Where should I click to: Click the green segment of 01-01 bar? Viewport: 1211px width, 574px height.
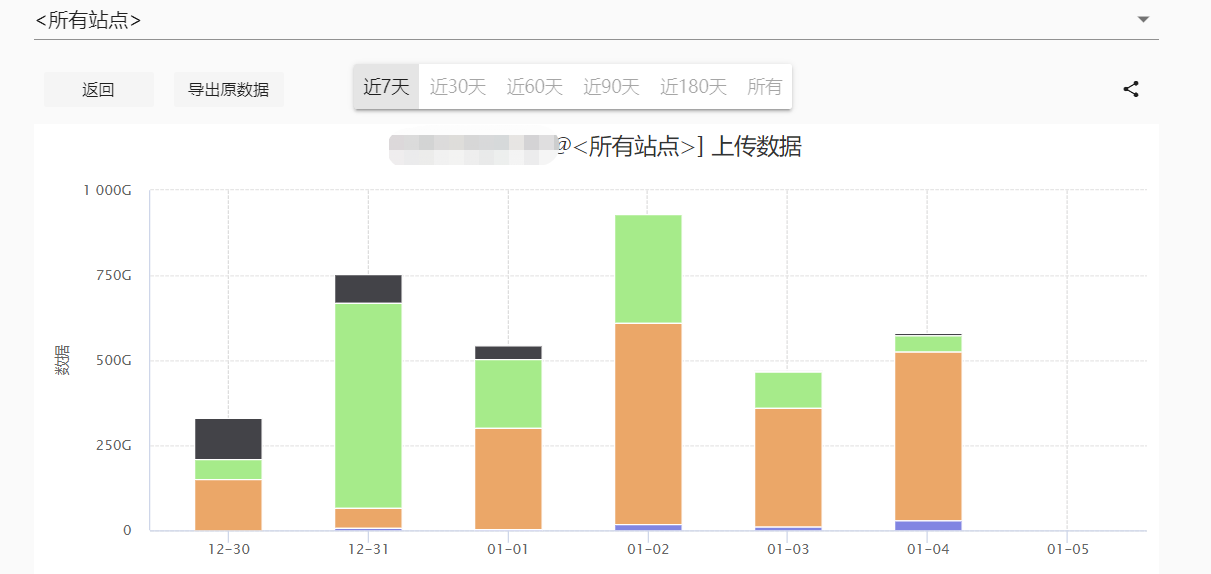point(508,394)
